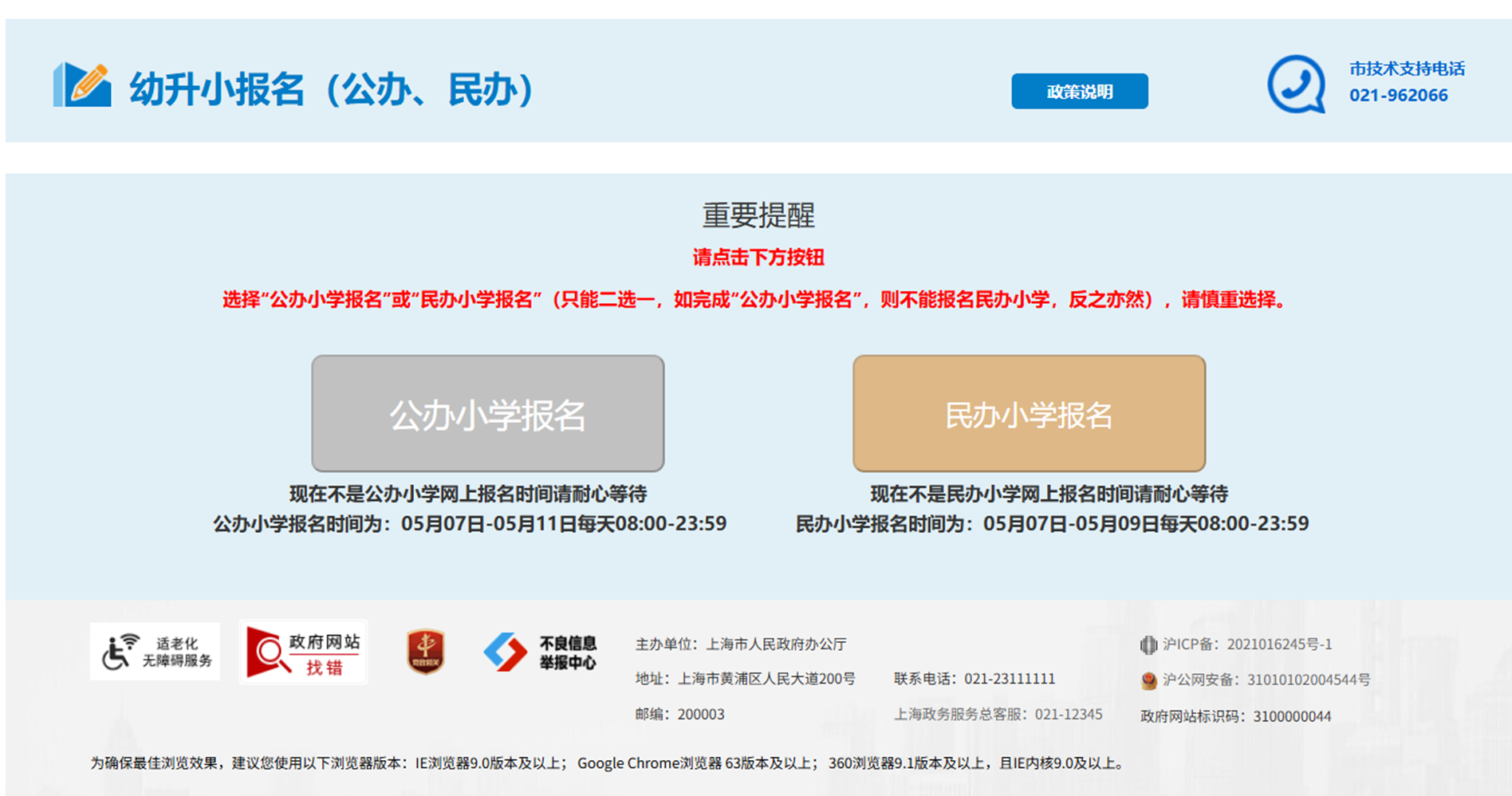The image size is (1512, 796).
Task: Open the 不良信息举报中心 icon
Action: (541, 652)
